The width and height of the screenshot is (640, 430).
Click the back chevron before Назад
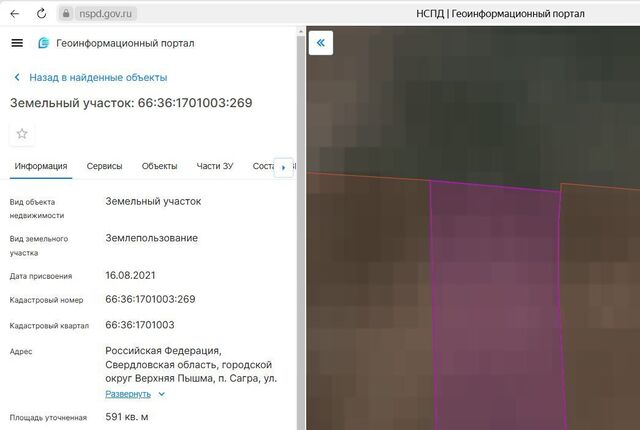click(x=17, y=77)
